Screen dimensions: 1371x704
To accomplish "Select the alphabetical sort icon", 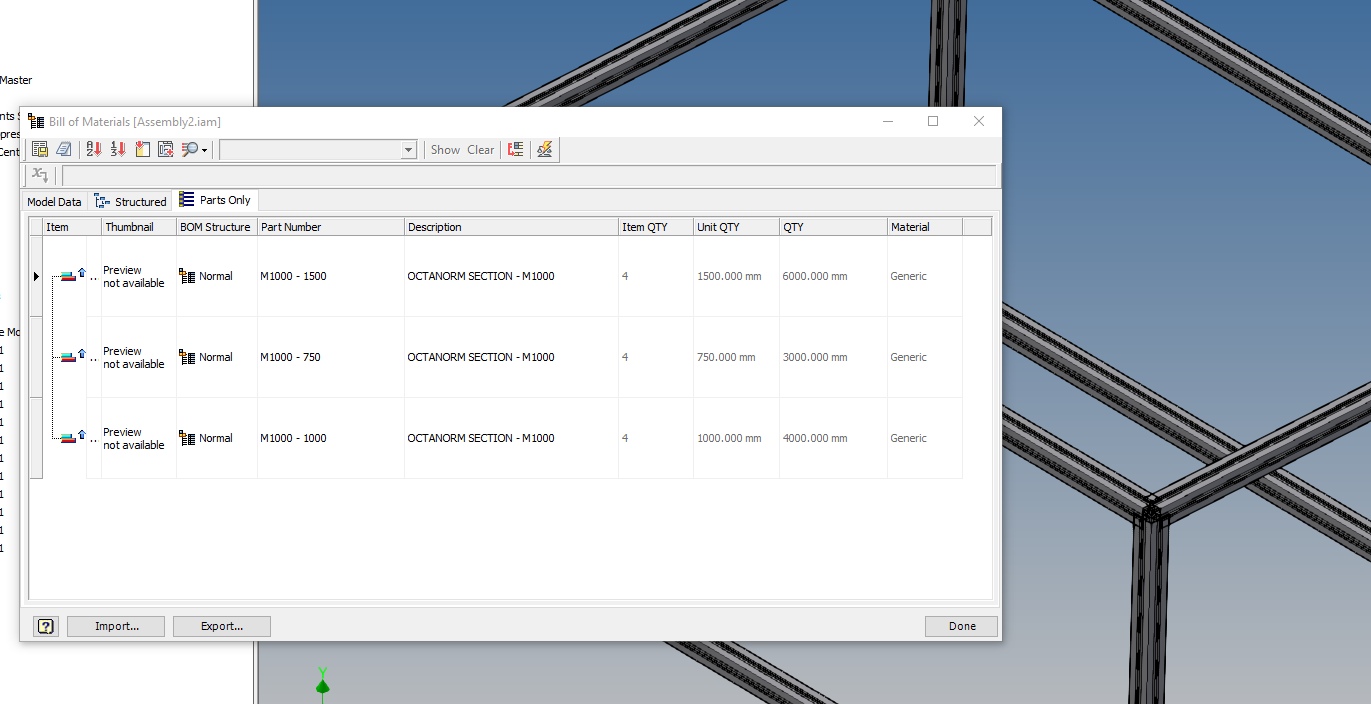I will tap(91, 148).
